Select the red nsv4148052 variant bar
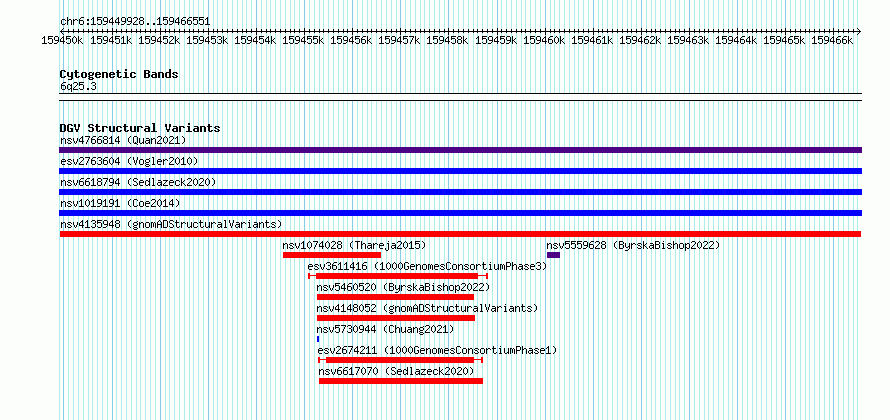 click(396, 318)
